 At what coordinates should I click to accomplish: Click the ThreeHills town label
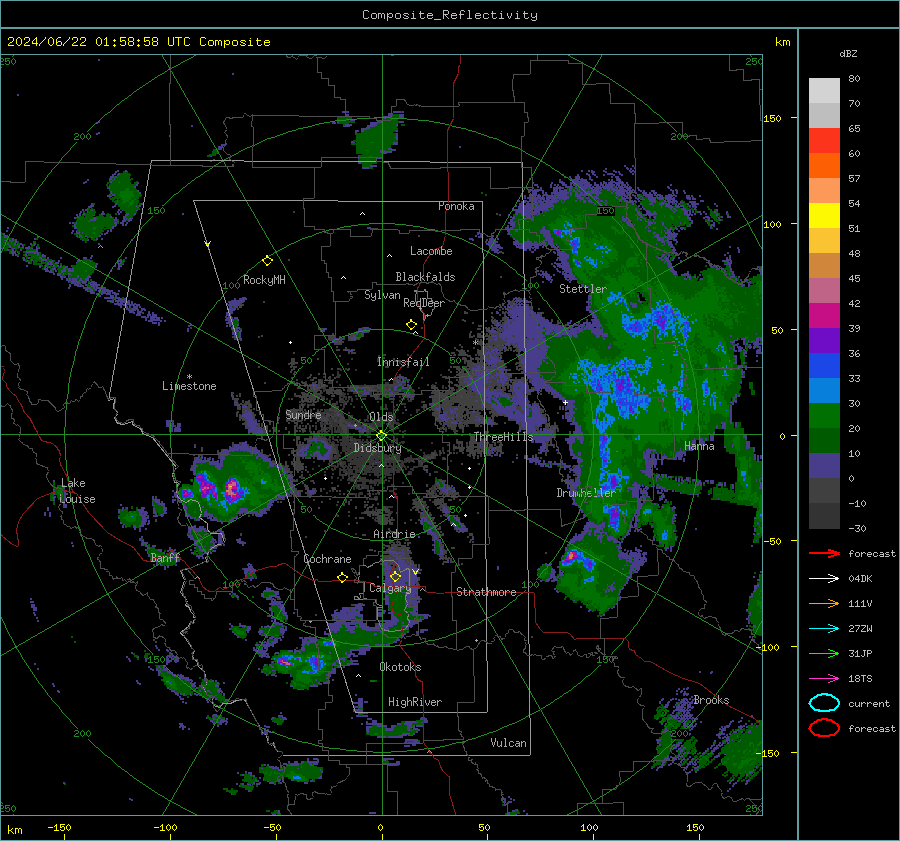[503, 437]
